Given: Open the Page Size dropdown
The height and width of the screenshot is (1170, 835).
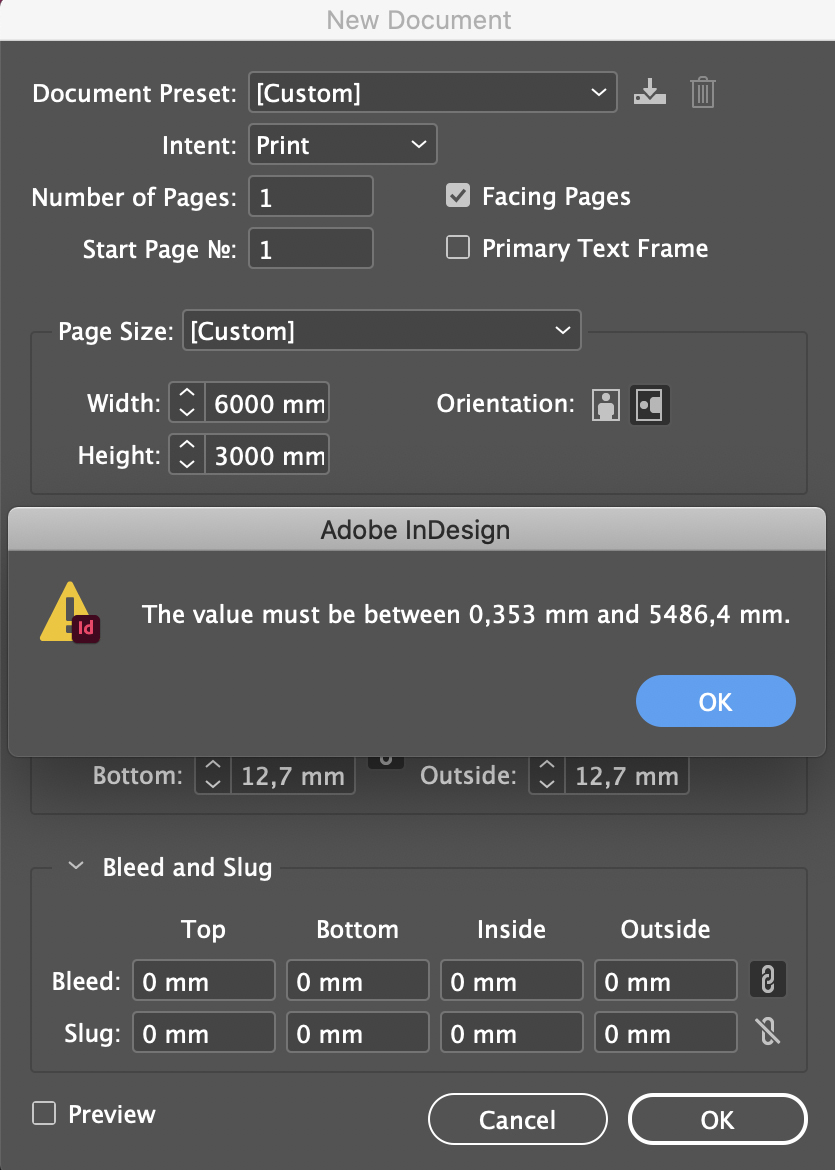Looking at the screenshot, I should pos(381,330).
